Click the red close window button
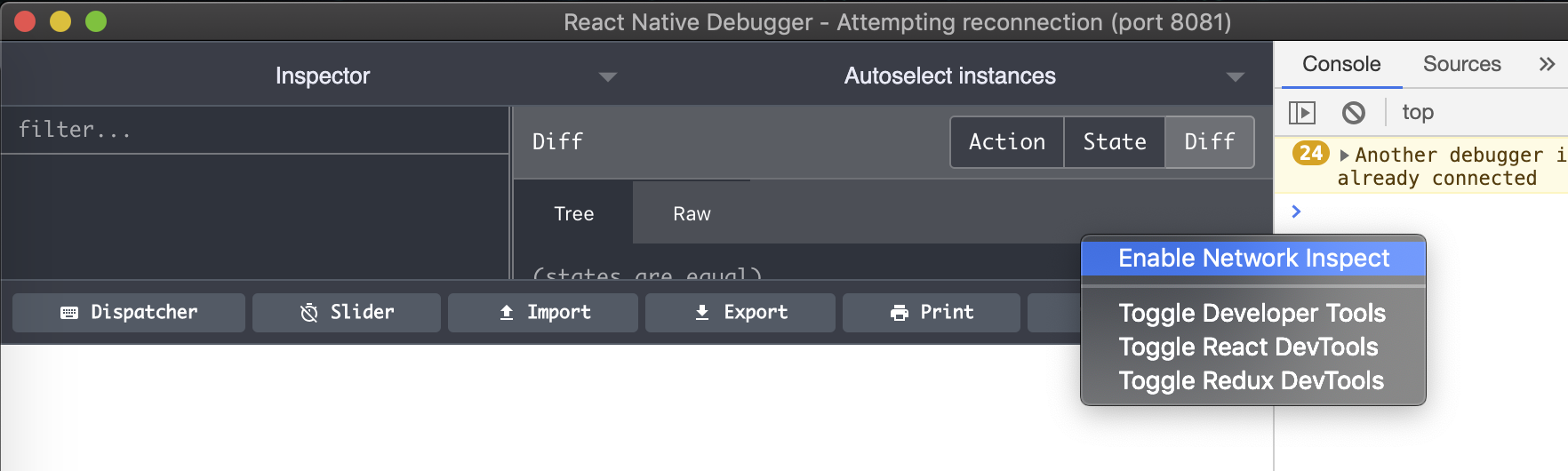Screen dimensions: 1568x471 [x=25, y=21]
